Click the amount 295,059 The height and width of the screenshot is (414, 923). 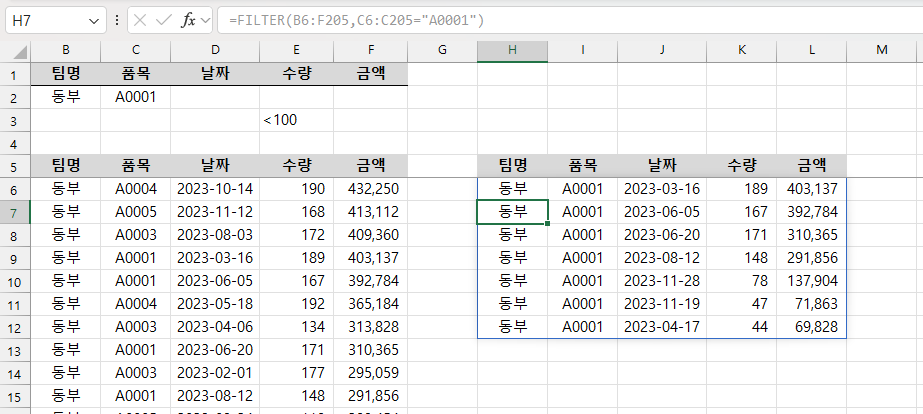(370, 373)
